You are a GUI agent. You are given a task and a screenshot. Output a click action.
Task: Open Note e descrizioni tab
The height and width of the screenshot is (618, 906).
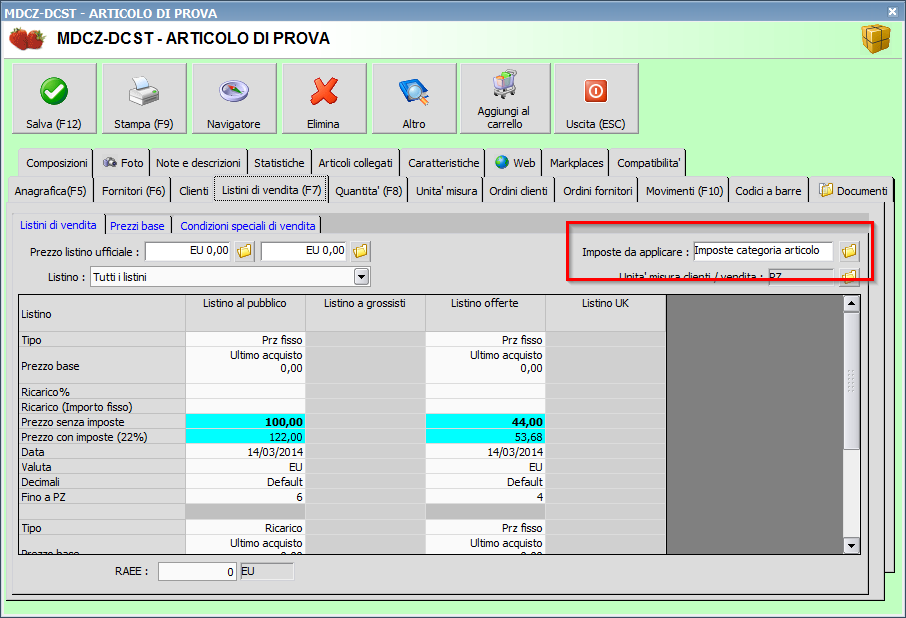tap(198, 163)
